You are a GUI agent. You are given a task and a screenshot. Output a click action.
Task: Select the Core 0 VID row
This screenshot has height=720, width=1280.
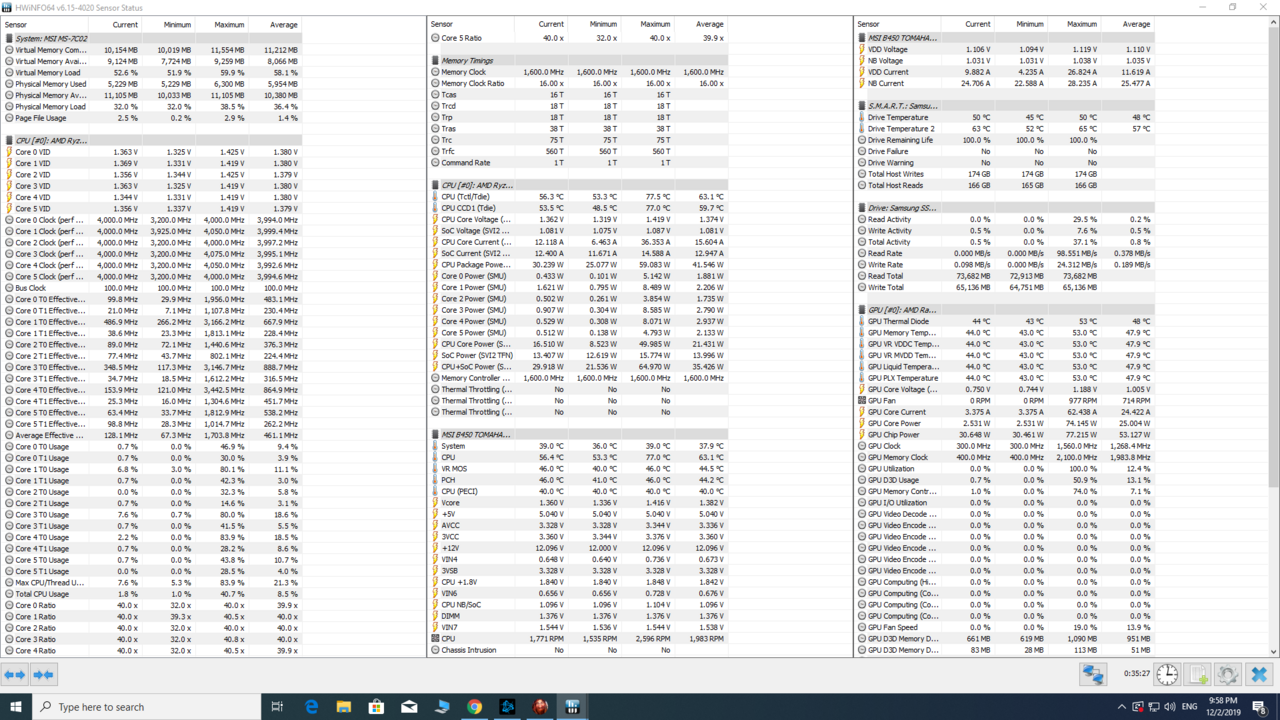[x=151, y=152]
